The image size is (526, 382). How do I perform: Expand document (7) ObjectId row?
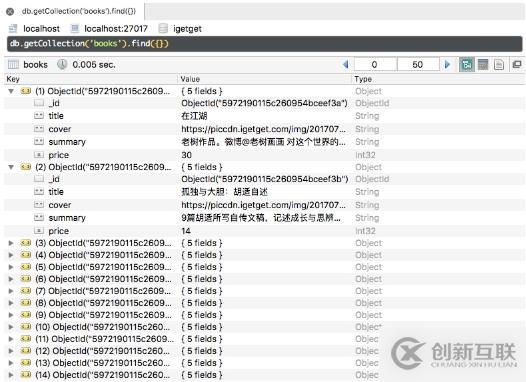[x=11, y=291]
